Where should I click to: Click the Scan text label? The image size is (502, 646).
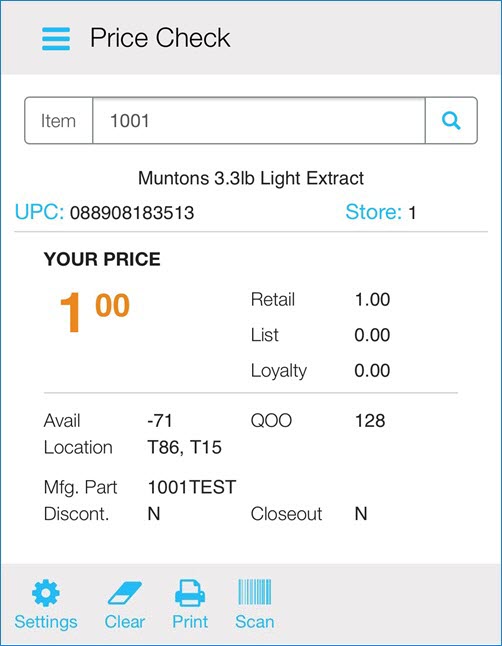255,622
